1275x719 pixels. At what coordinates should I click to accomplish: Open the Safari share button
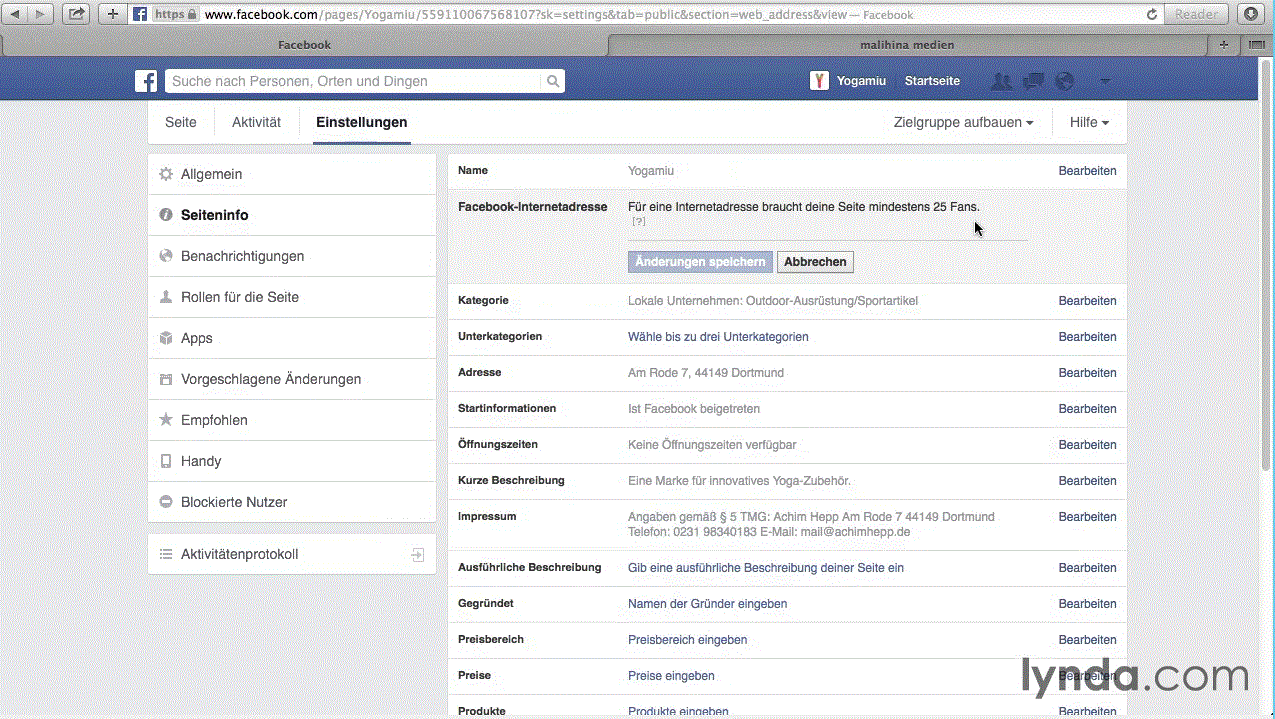(x=75, y=14)
